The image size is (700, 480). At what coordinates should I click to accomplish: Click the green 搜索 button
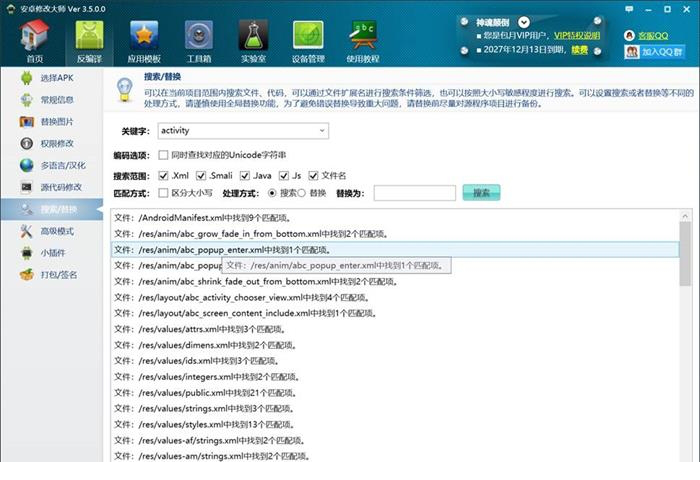coord(481,193)
